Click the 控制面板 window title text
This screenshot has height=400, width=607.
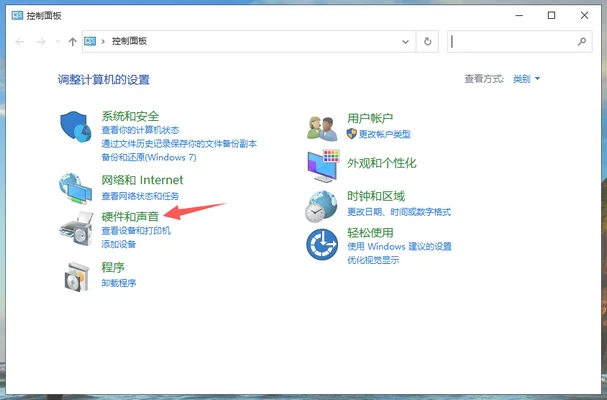point(44,15)
